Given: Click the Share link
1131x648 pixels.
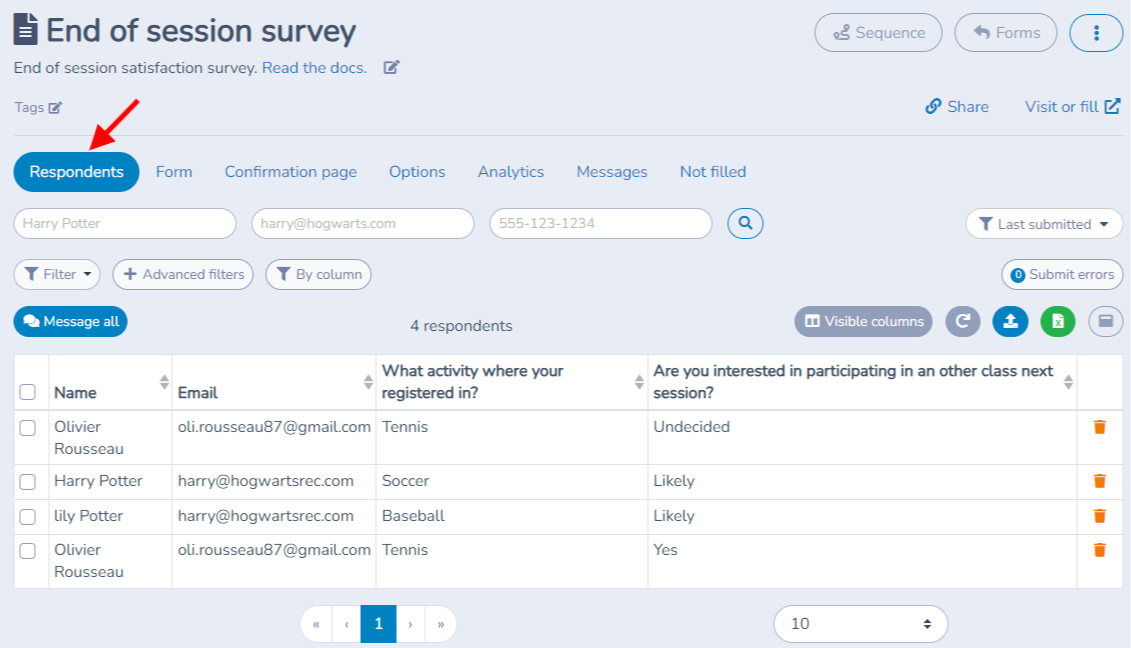Looking at the screenshot, I should [956, 107].
